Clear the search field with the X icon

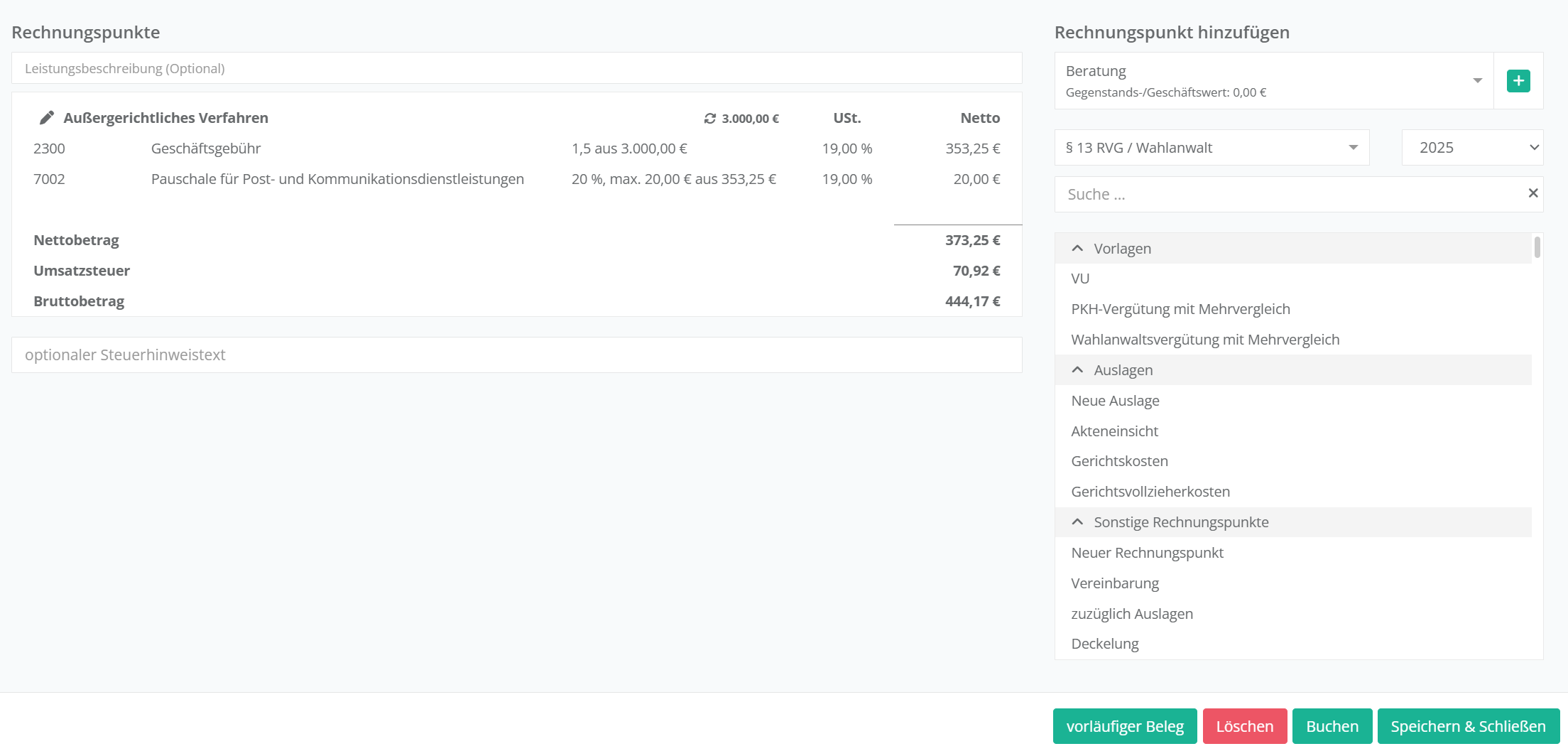click(1532, 193)
